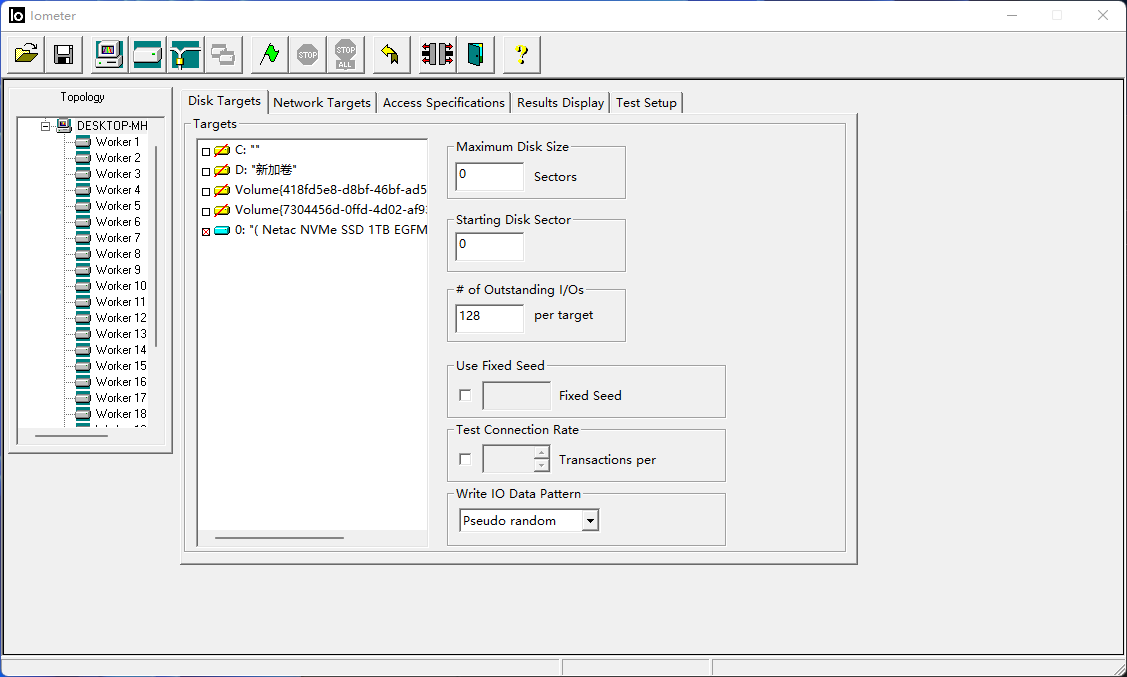Stop current test icon

[308, 55]
